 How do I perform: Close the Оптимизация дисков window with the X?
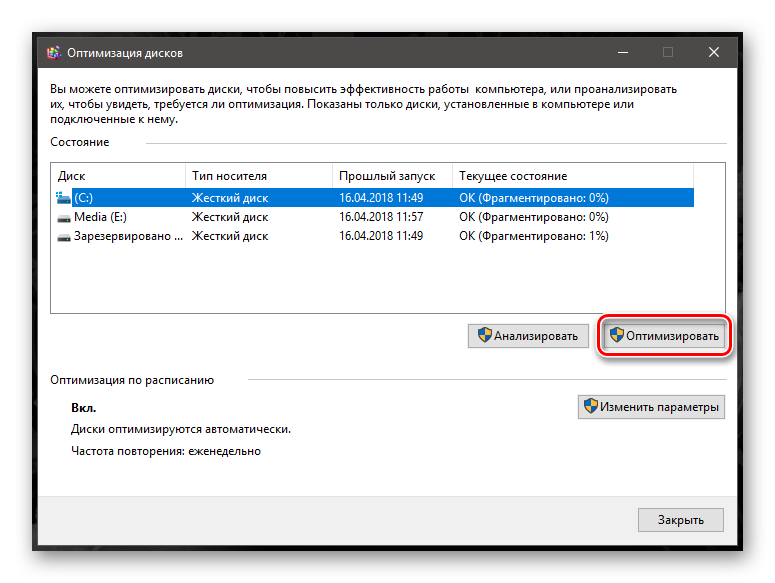pos(714,52)
